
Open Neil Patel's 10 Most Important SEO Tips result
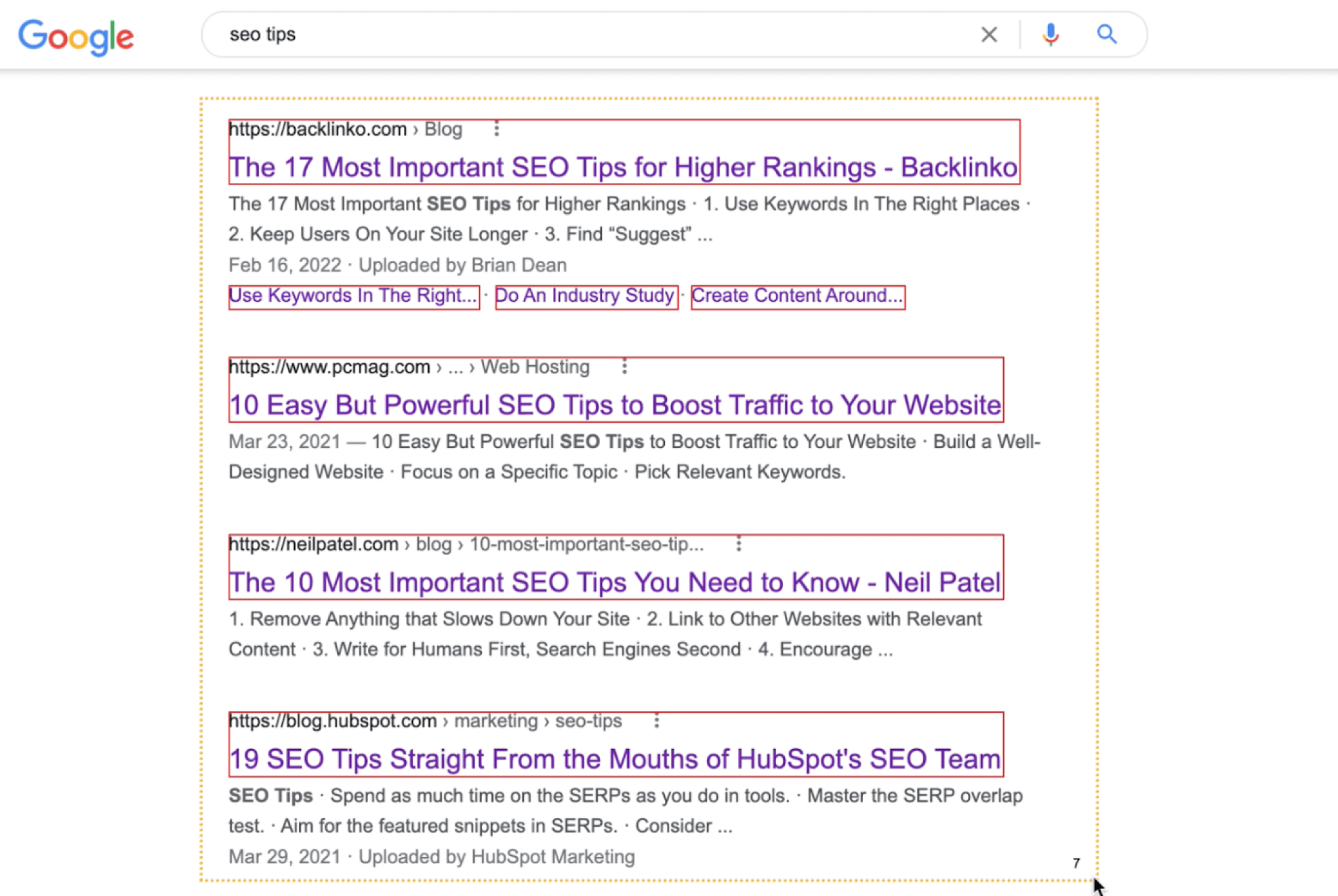point(615,582)
